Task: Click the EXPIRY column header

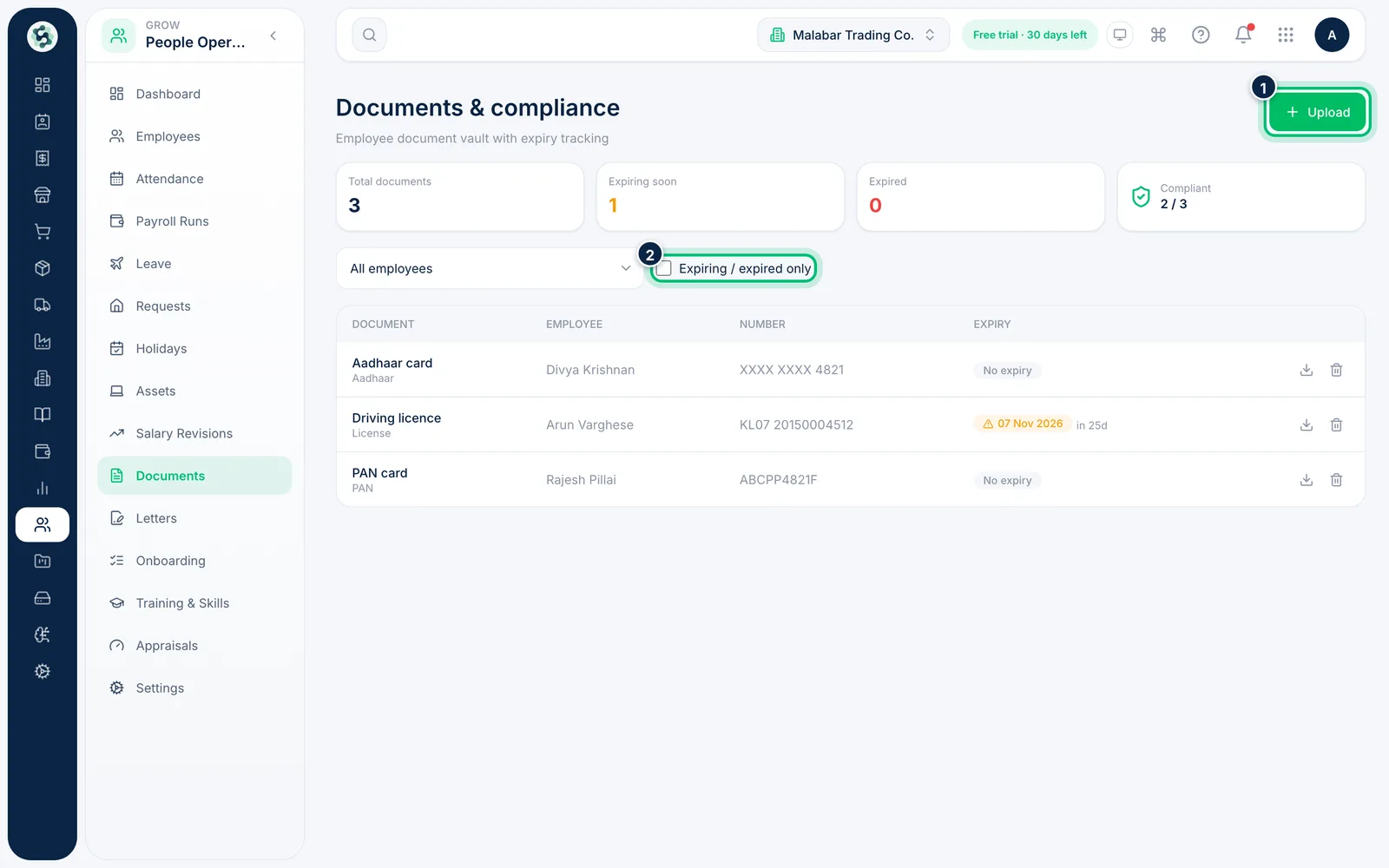Action: [991, 324]
